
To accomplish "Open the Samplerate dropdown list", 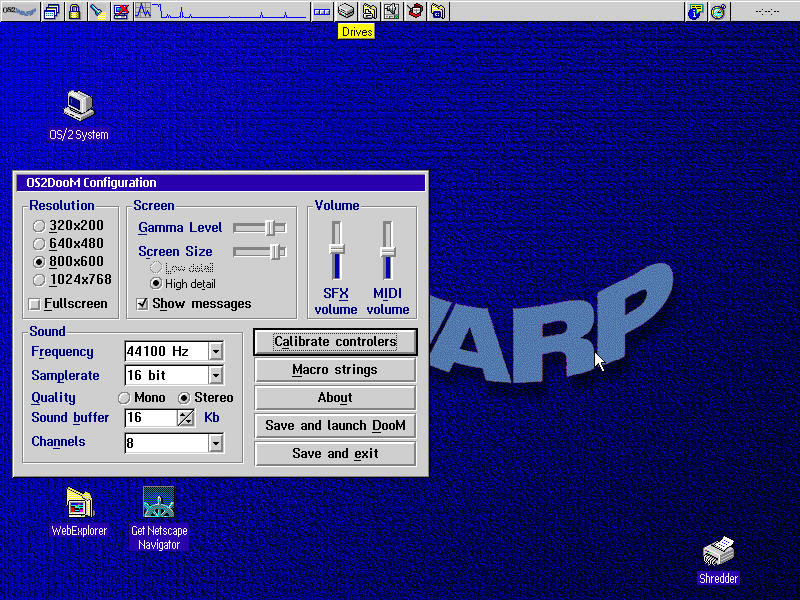I will point(215,376).
